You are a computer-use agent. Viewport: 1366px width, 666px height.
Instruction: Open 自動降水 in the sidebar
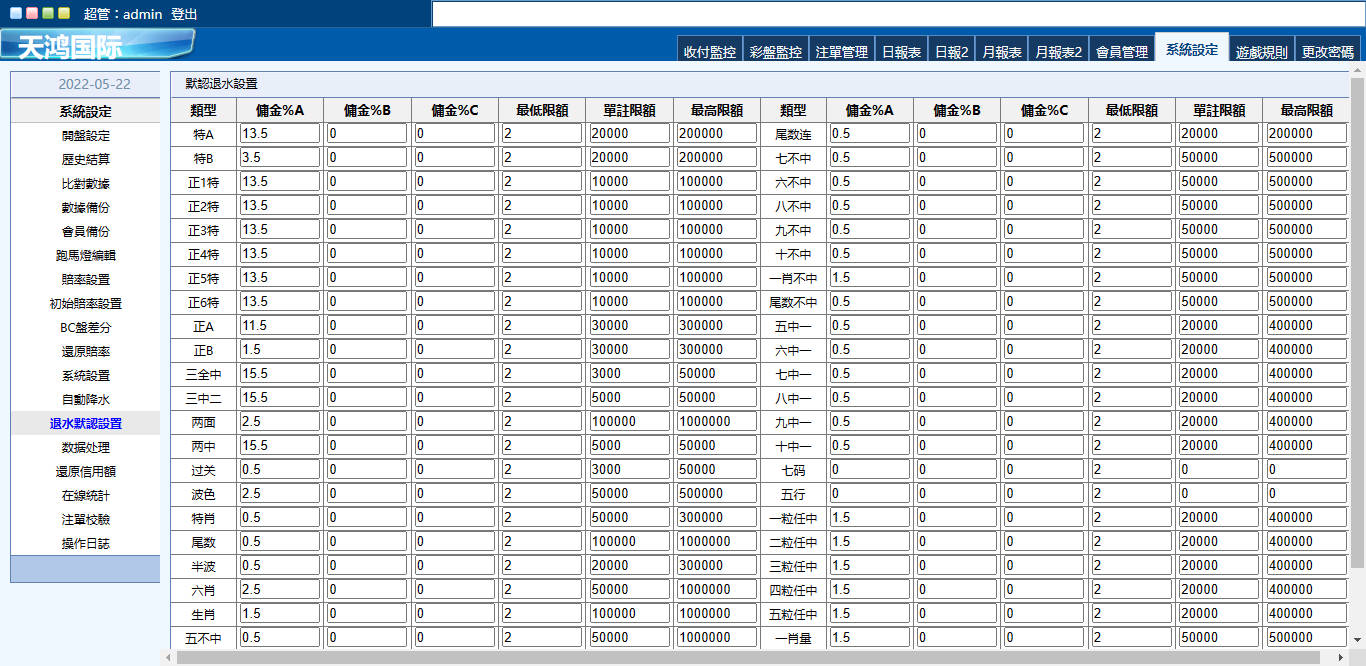85,400
